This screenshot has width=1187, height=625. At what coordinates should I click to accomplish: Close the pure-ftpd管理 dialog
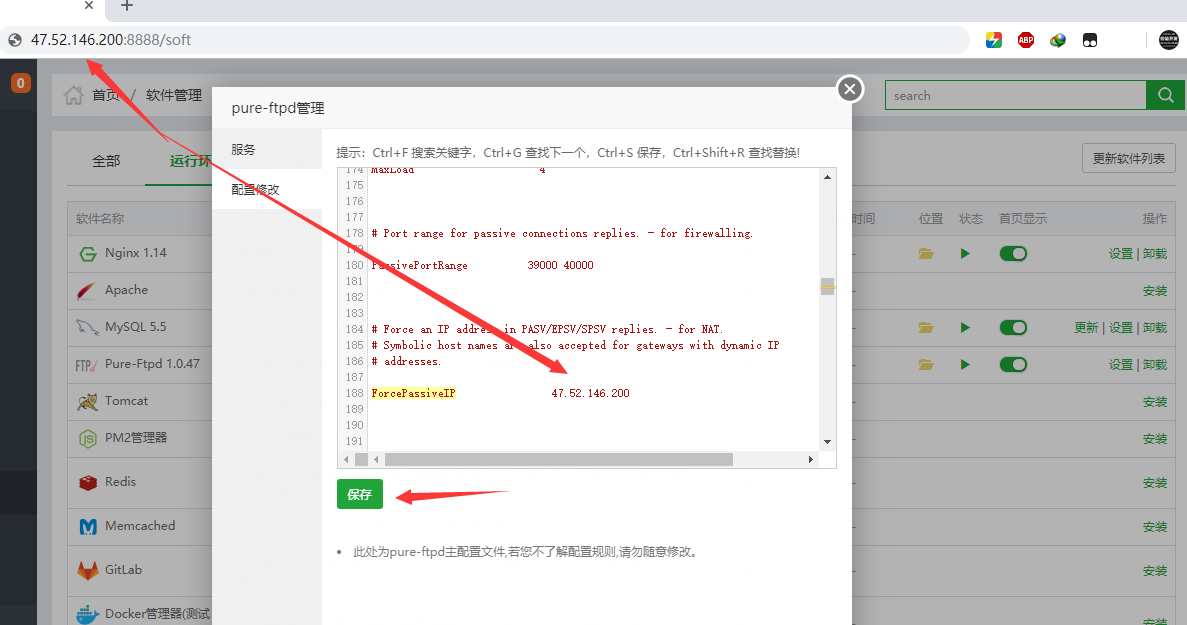[x=849, y=90]
